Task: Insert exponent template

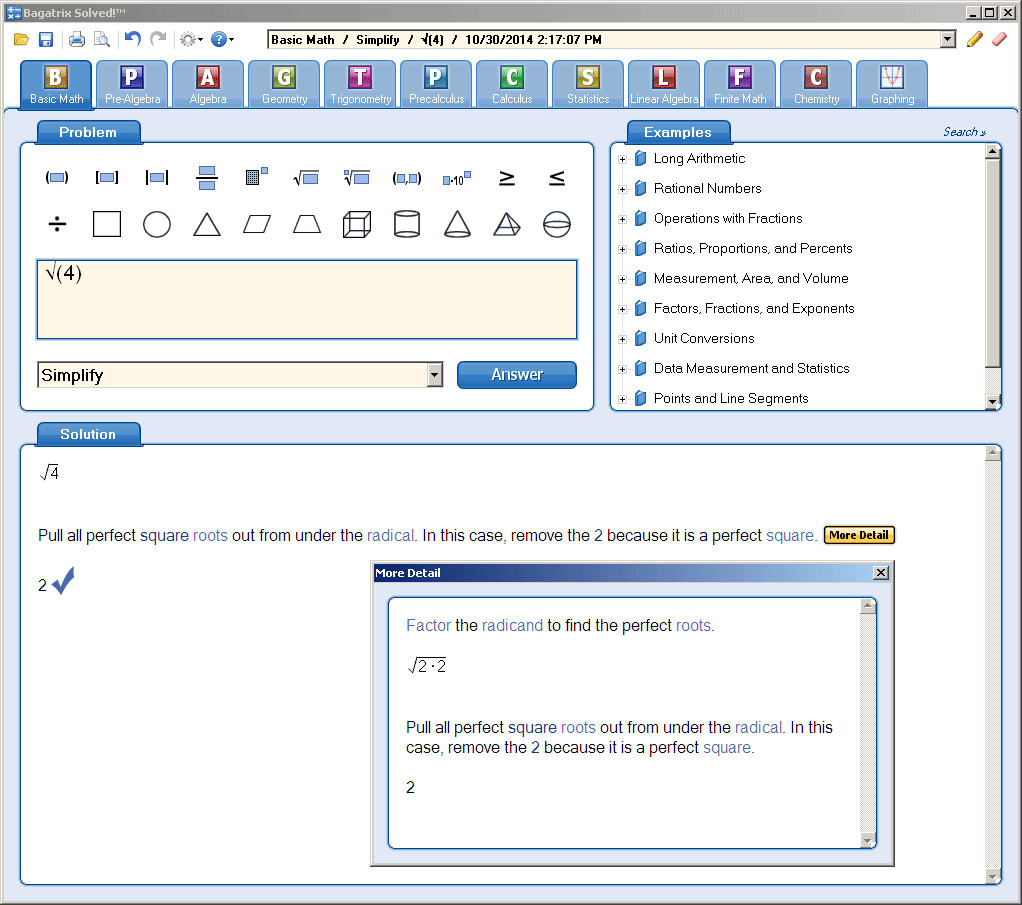Action: 257,177
